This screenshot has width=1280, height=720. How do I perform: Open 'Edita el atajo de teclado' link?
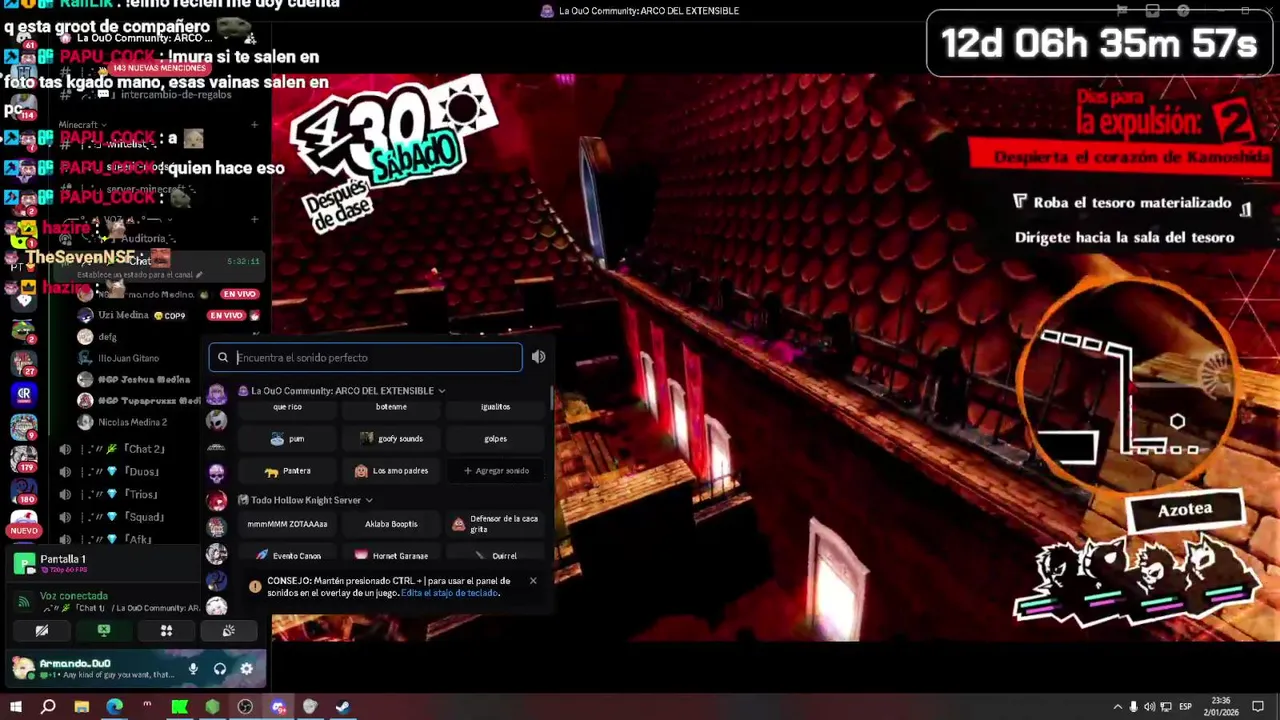pos(449,593)
